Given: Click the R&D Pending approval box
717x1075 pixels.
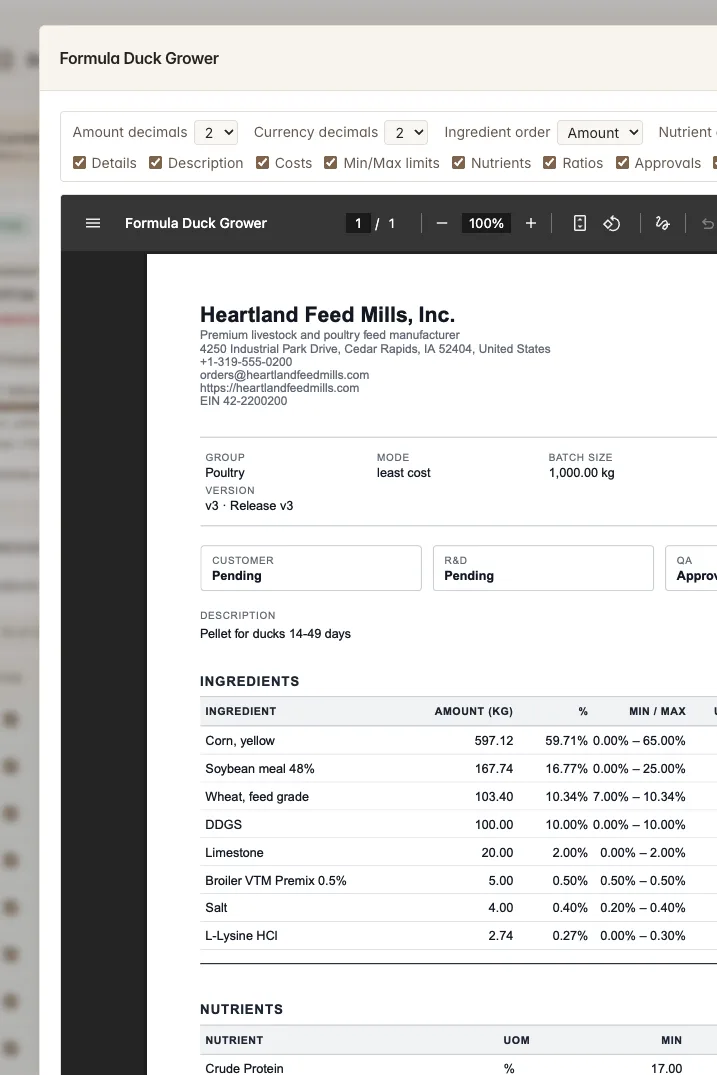Looking at the screenshot, I should pyautogui.click(x=544, y=568).
